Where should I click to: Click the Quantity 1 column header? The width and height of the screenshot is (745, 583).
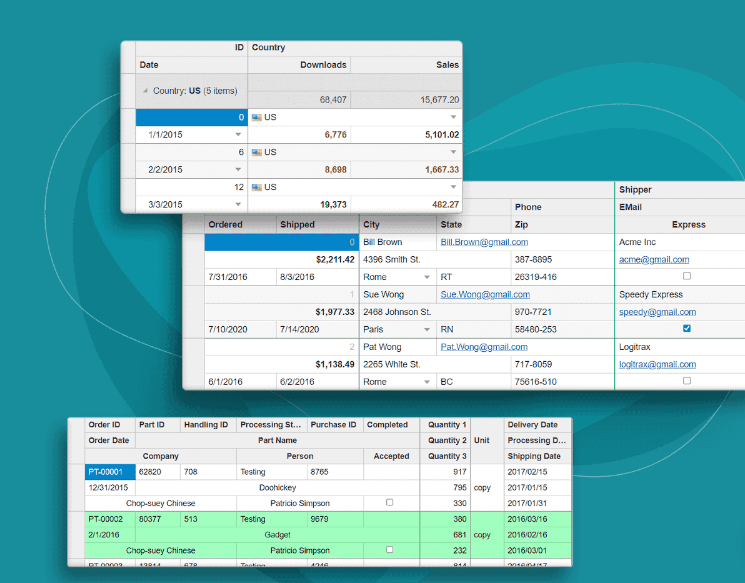point(446,425)
